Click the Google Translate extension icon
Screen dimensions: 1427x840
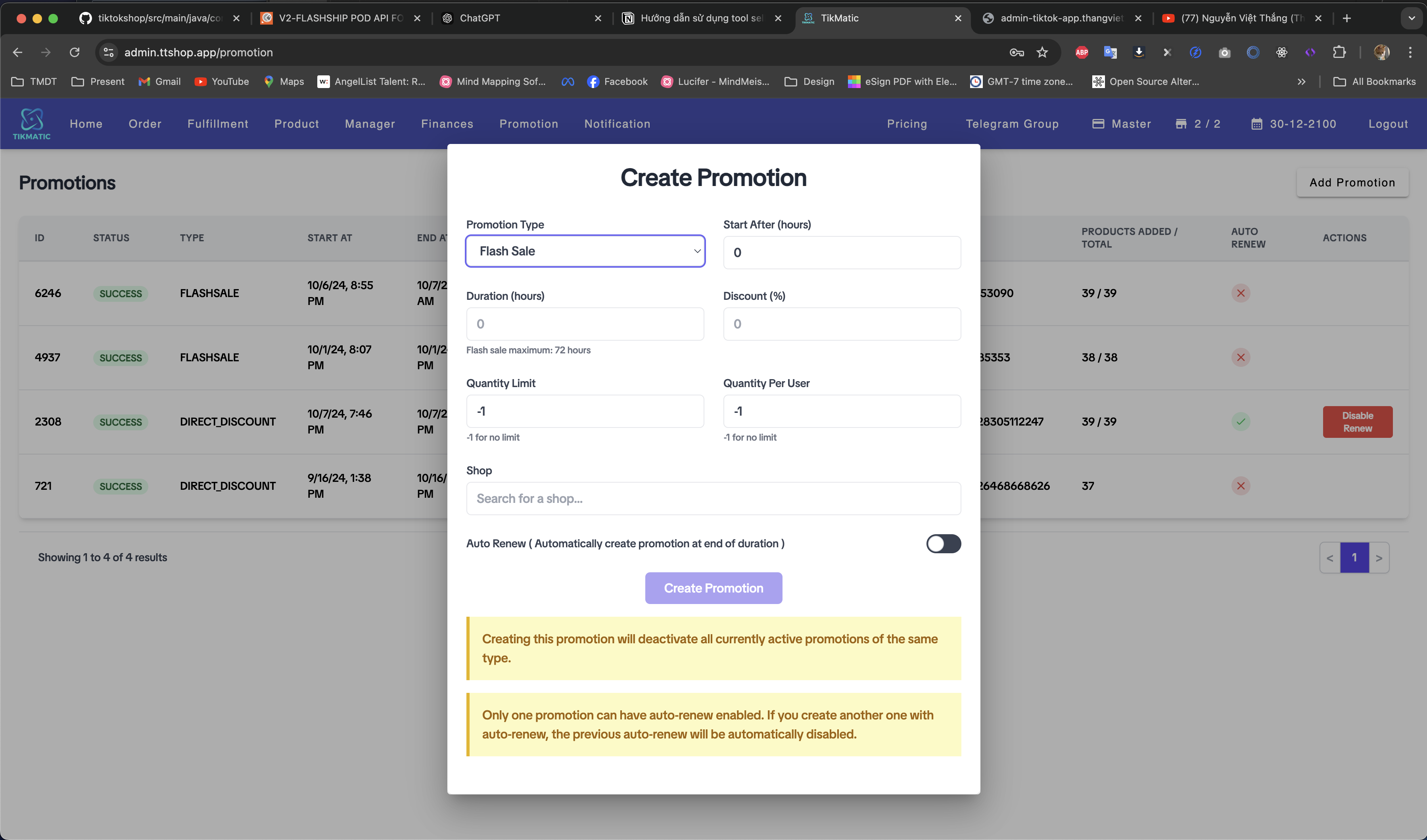(x=1110, y=52)
